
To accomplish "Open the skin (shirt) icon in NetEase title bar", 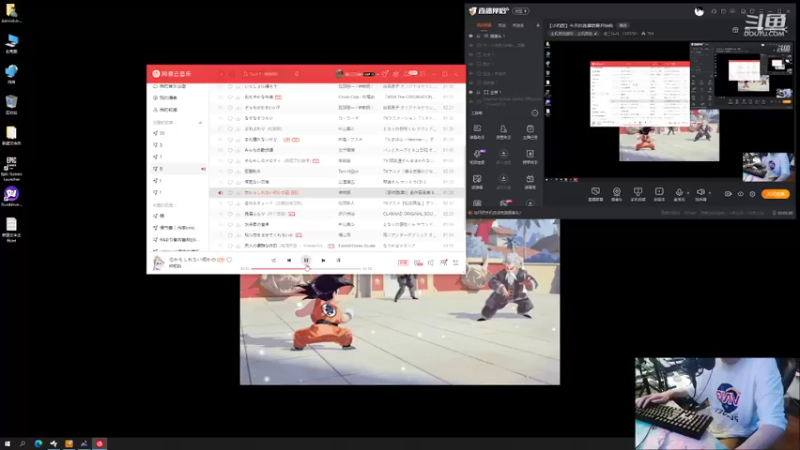I will click(x=385, y=74).
